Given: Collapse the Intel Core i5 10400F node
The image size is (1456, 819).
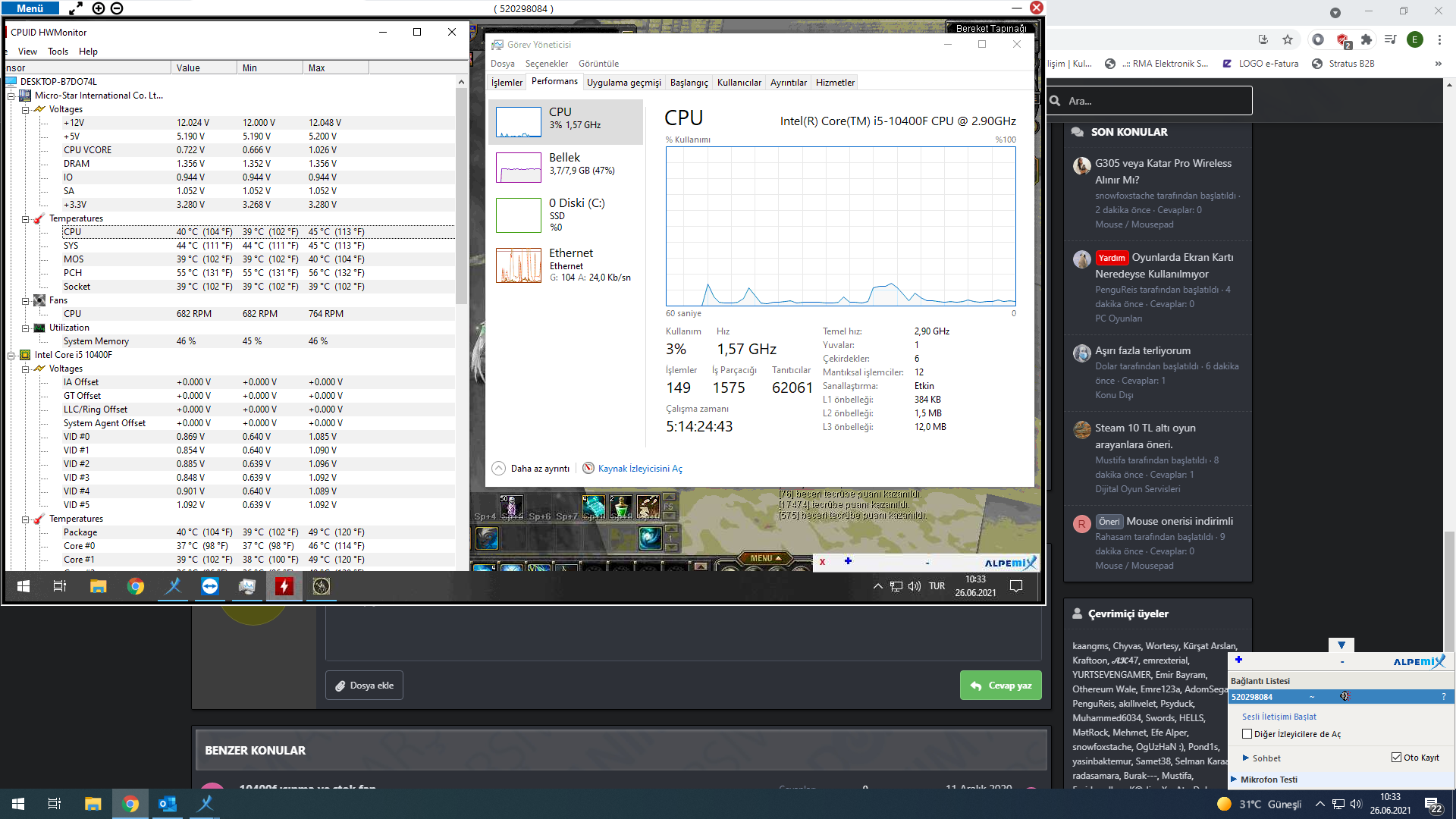Looking at the screenshot, I should pyautogui.click(x=11, y=356).
